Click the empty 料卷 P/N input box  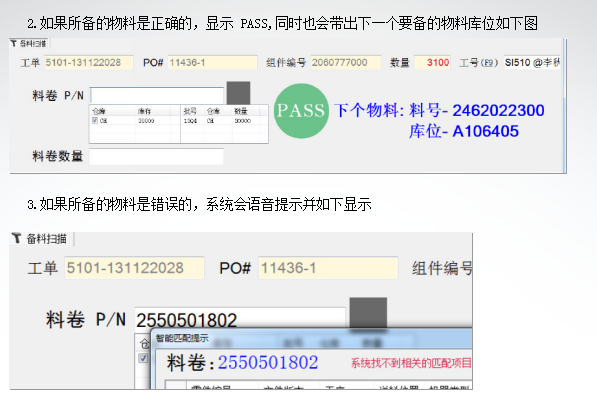click(157, 95)
